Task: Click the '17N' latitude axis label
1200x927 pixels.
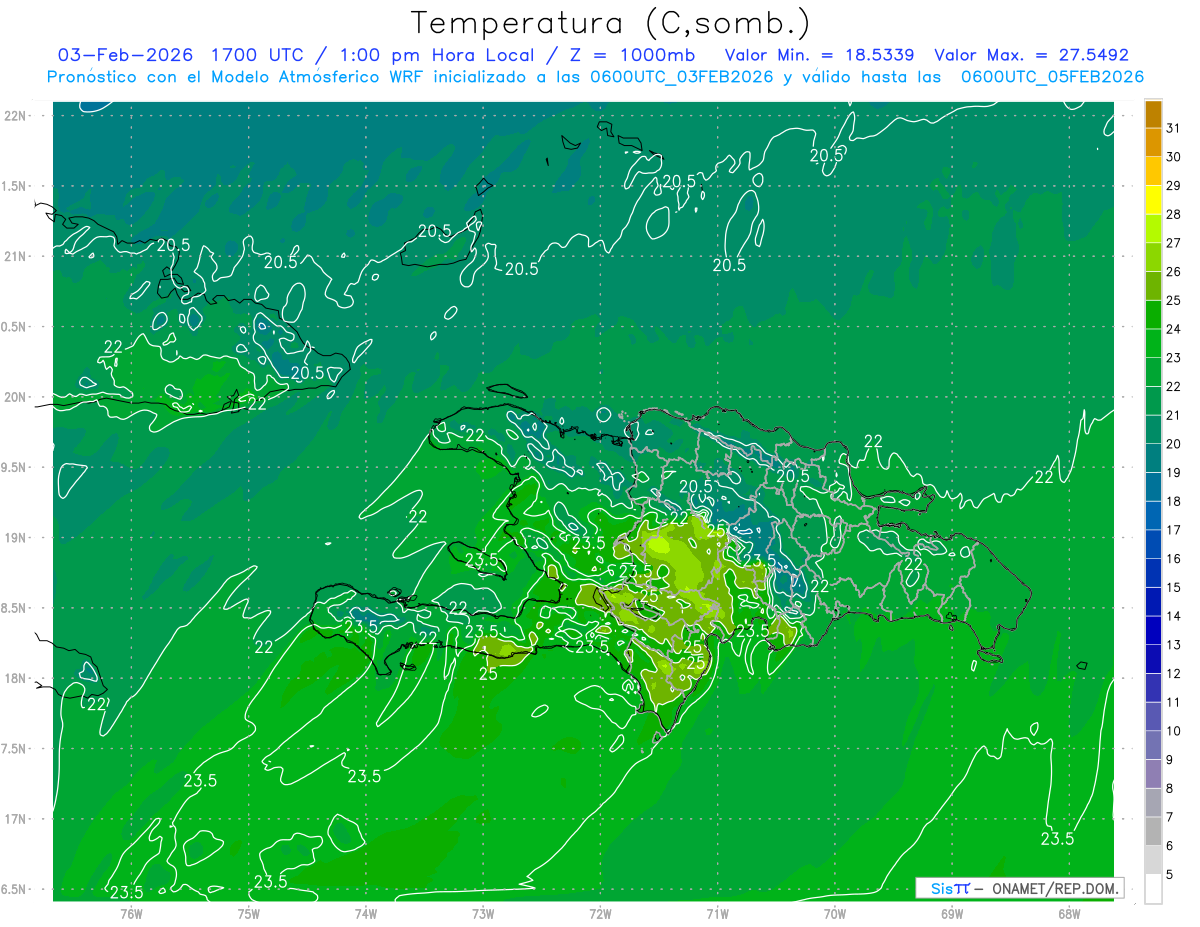Action: (x=16, y=820)
